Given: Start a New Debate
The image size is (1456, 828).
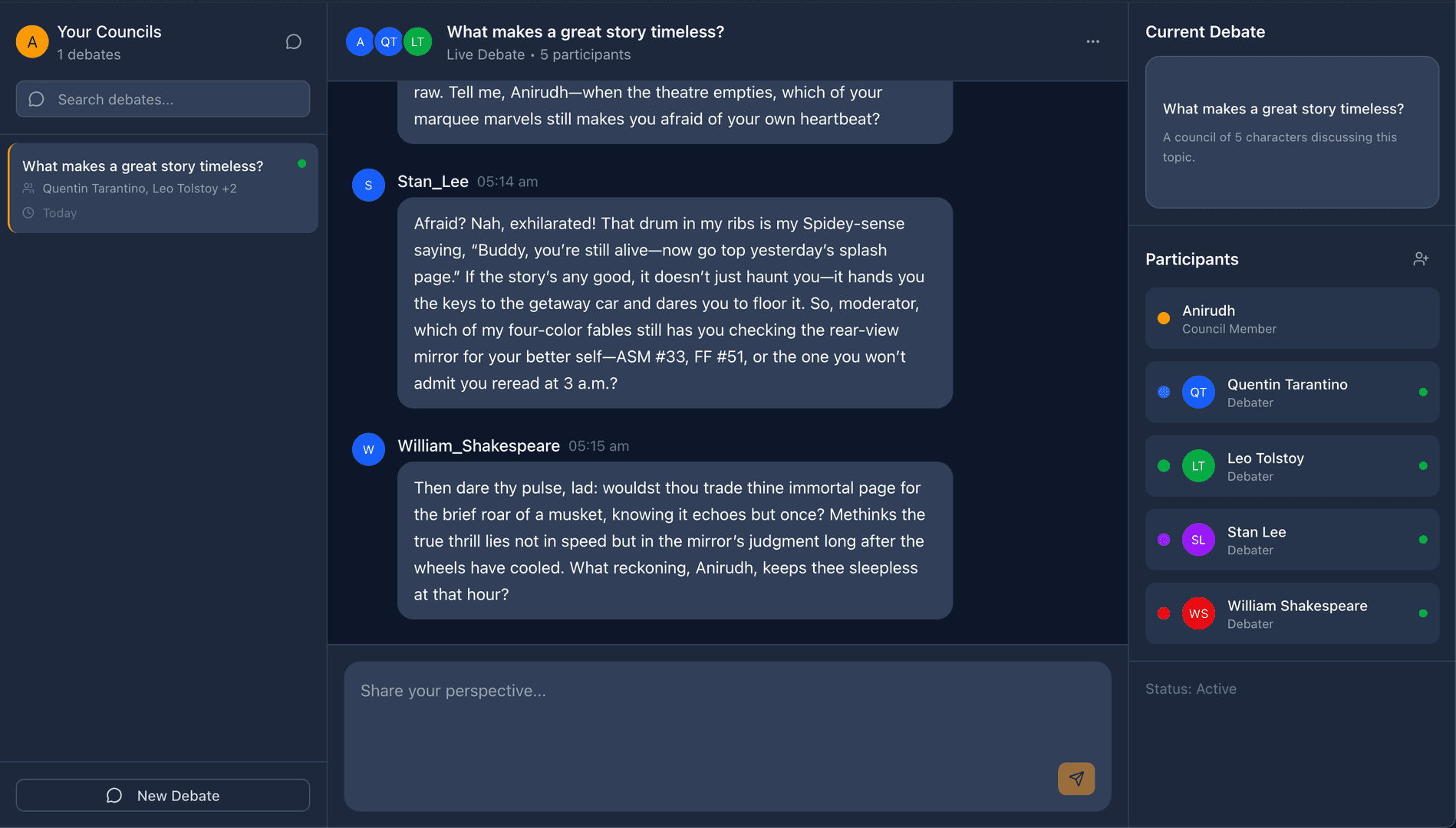Looking at the screenshot, I should [x=163, y=796].
